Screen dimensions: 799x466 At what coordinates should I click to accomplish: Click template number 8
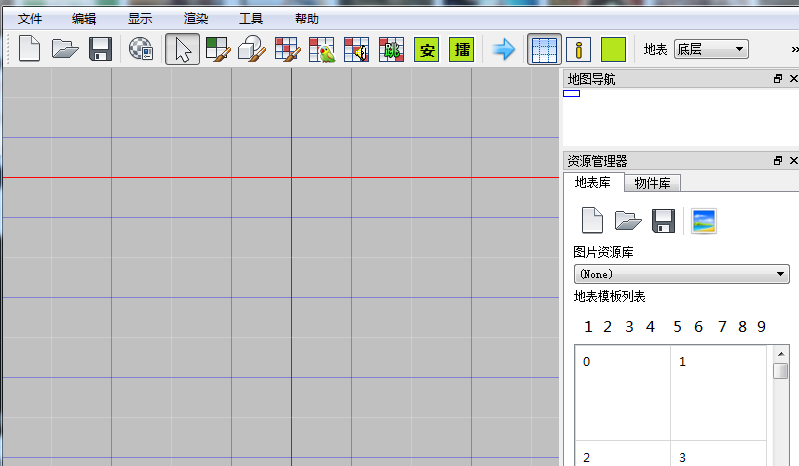tap(742, 326)
